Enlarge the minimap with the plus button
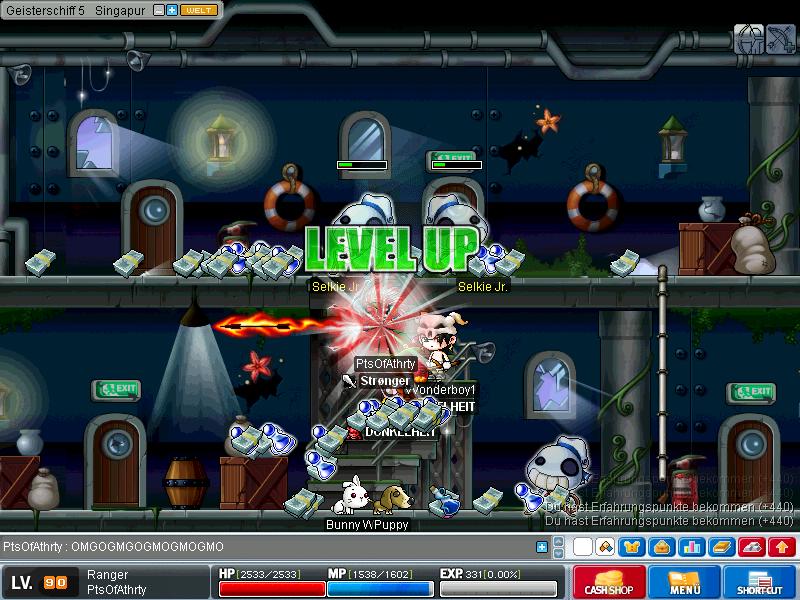The width and height of the screenshot is (800, 600). pos(172,9)
